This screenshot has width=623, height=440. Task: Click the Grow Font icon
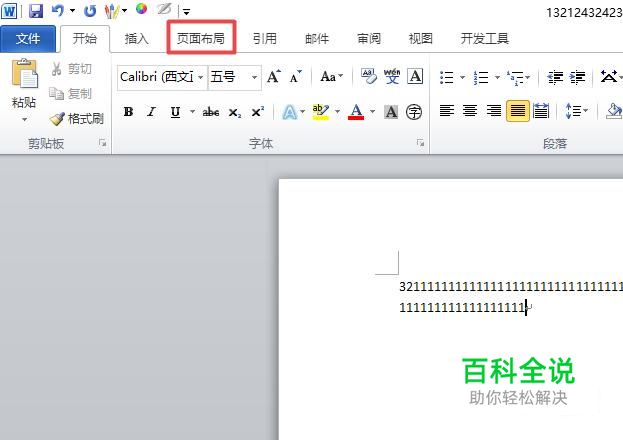pos(273,76)
